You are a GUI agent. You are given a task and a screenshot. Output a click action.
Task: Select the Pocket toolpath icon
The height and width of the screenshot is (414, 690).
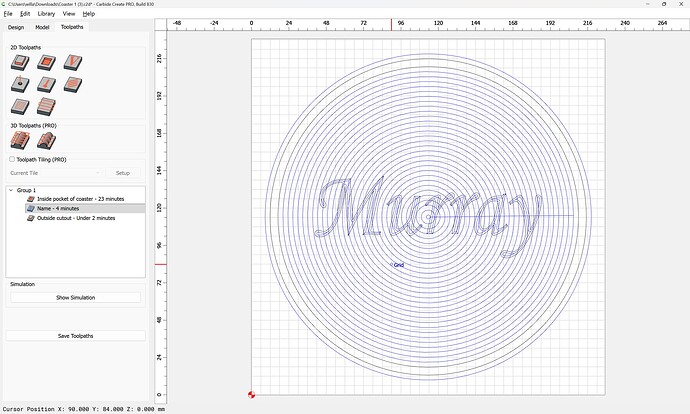[x=46, y=63]
